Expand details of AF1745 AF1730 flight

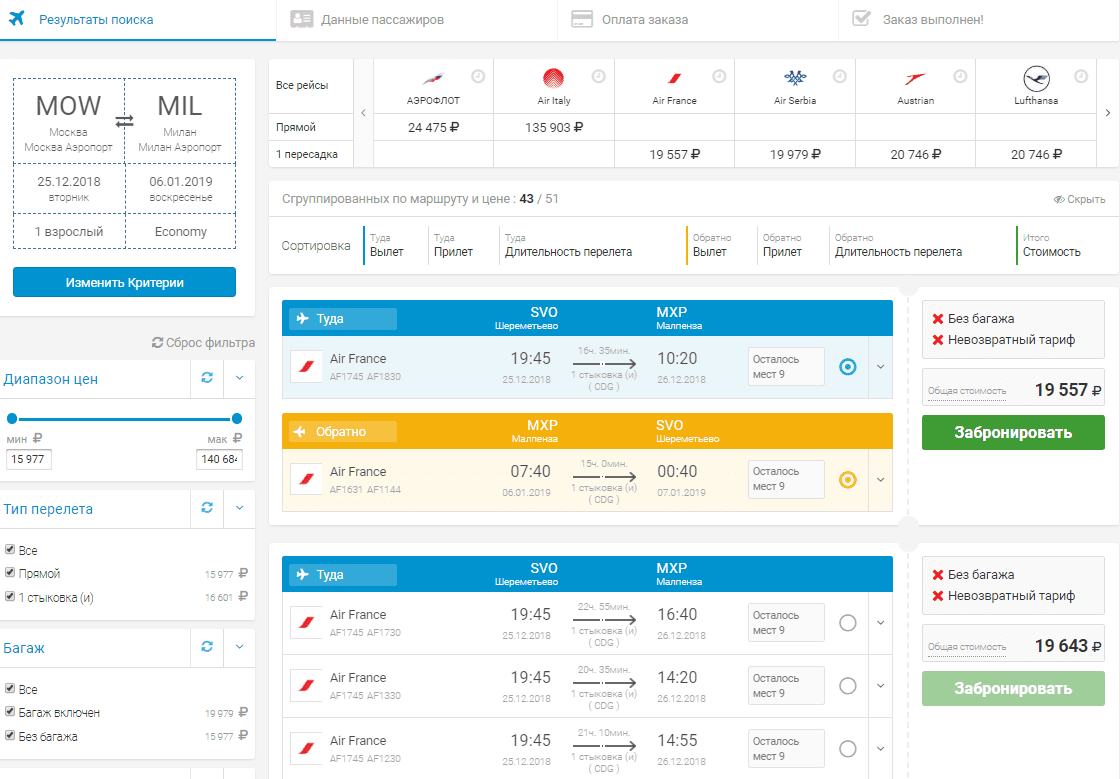(x=881, y=623)
